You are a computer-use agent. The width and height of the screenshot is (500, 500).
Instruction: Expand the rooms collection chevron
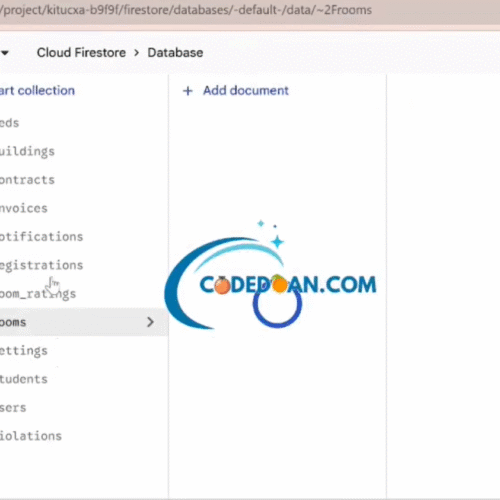[x=150, y=322]
